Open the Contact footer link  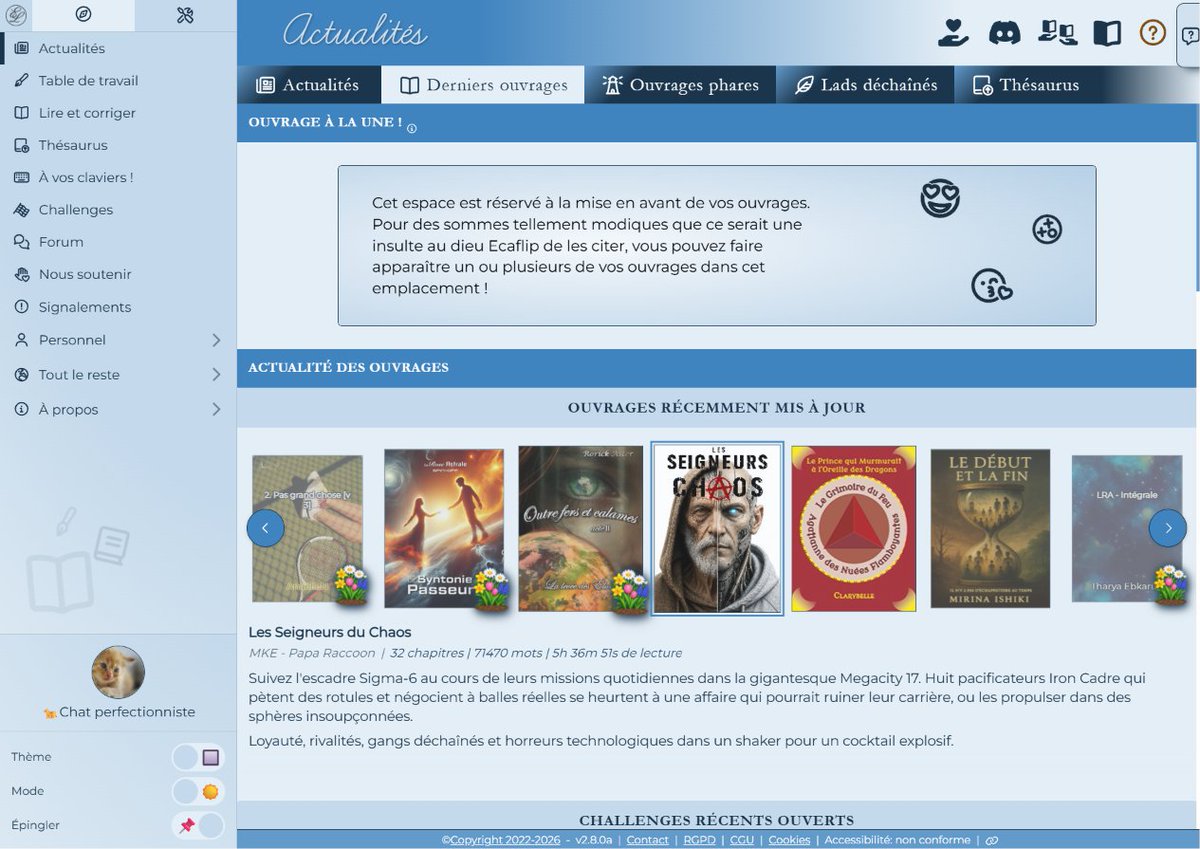pyautogui.click(x=648, y=840)
